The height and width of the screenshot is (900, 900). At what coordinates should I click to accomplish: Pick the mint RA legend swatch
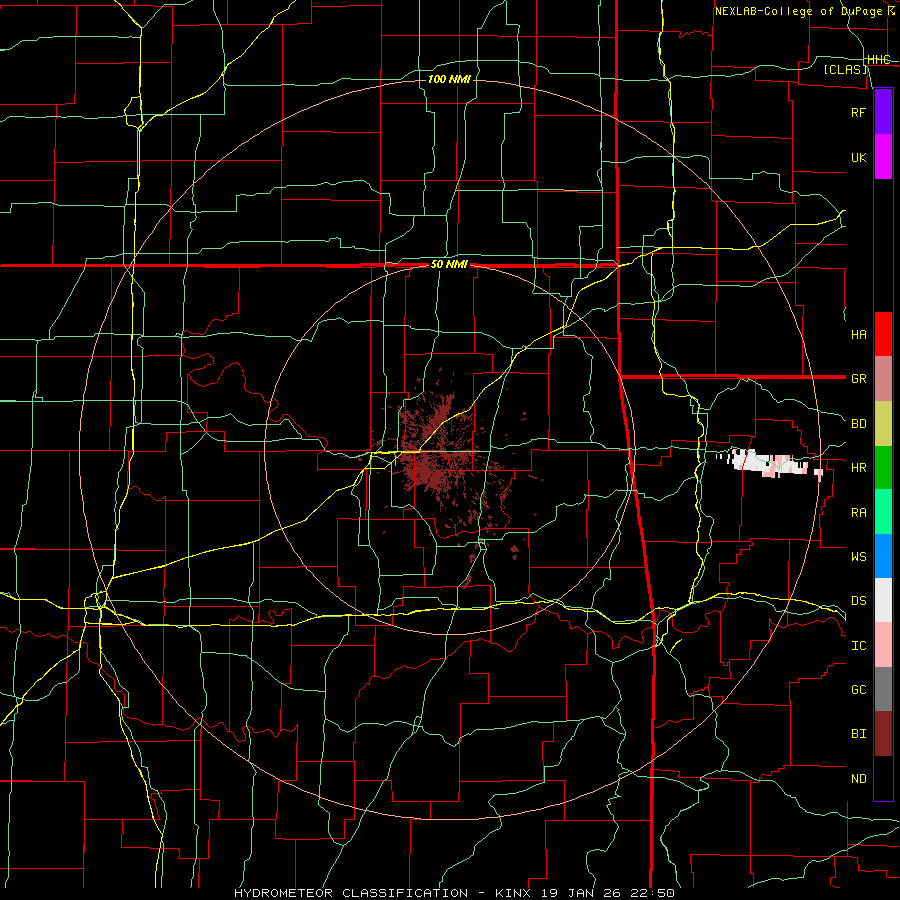[x=883, y=512]
